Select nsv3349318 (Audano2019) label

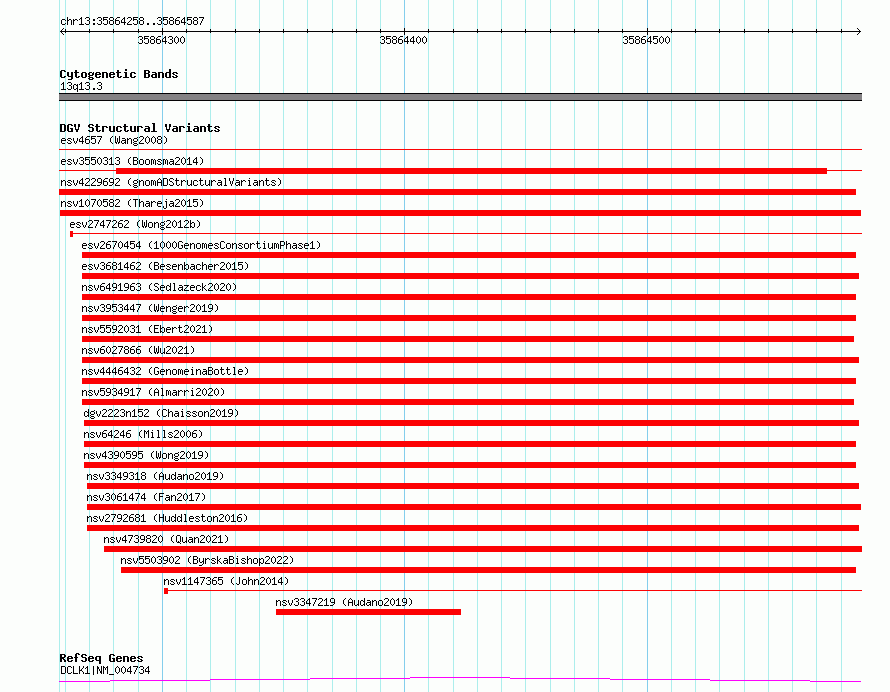[x=155, y=476]
